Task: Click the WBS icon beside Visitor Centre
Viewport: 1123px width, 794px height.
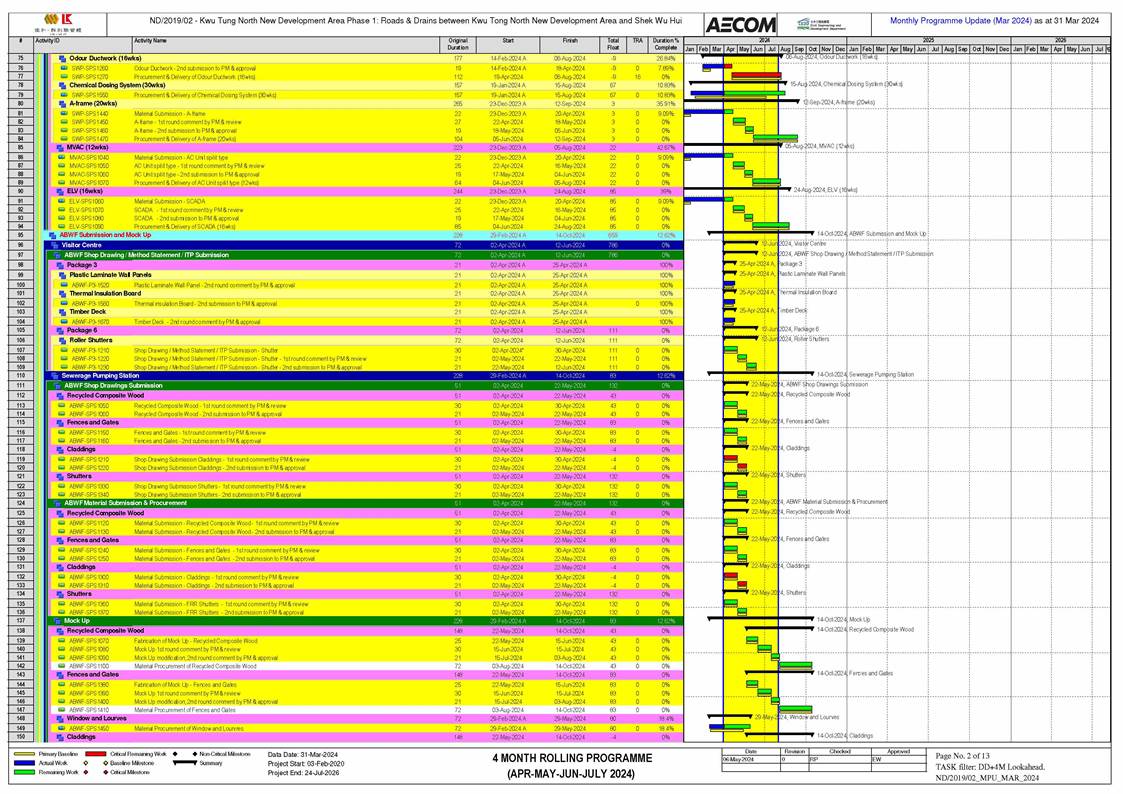Action: pos(54,245)
